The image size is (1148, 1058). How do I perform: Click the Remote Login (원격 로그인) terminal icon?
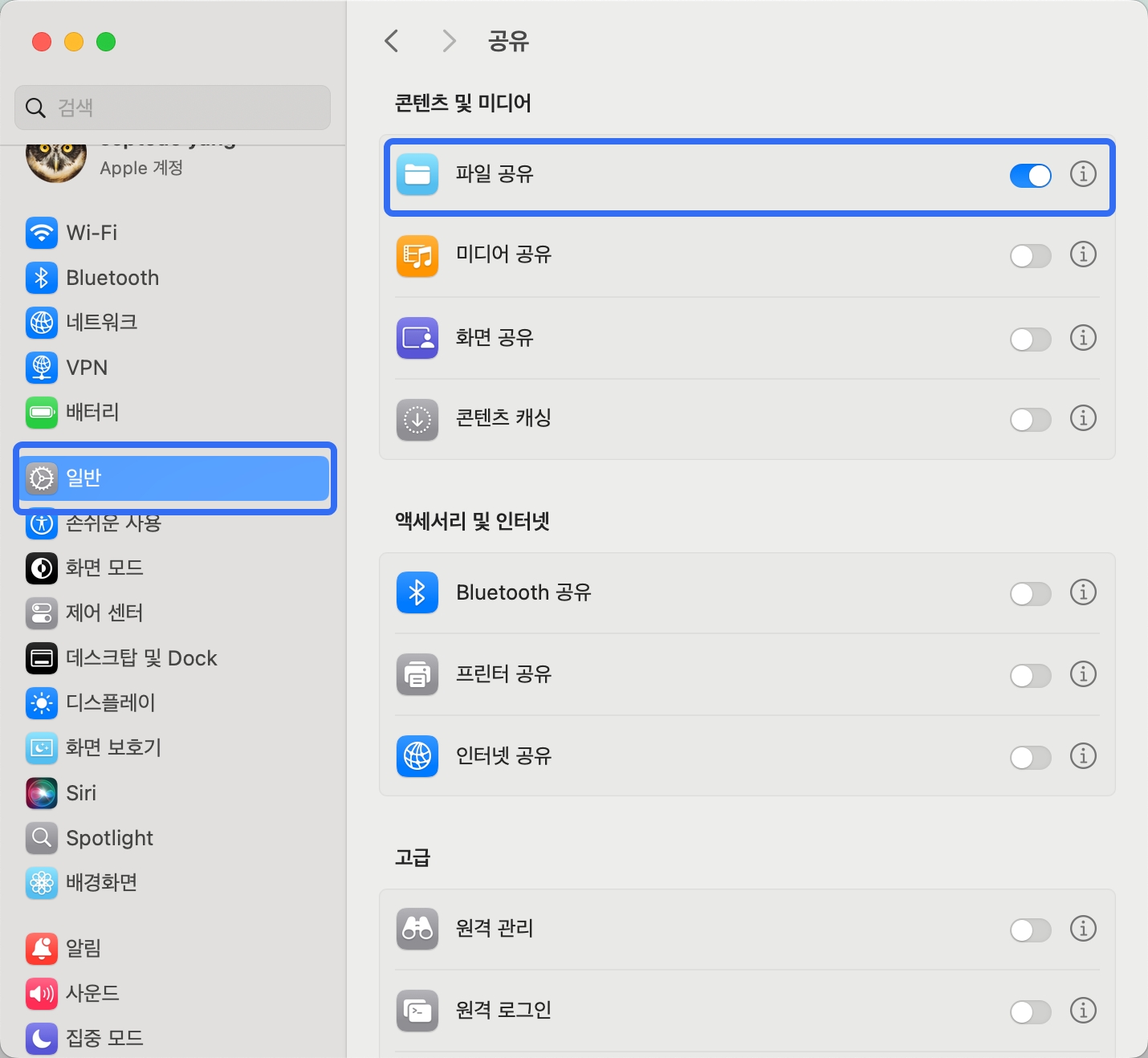[417, 1011]
